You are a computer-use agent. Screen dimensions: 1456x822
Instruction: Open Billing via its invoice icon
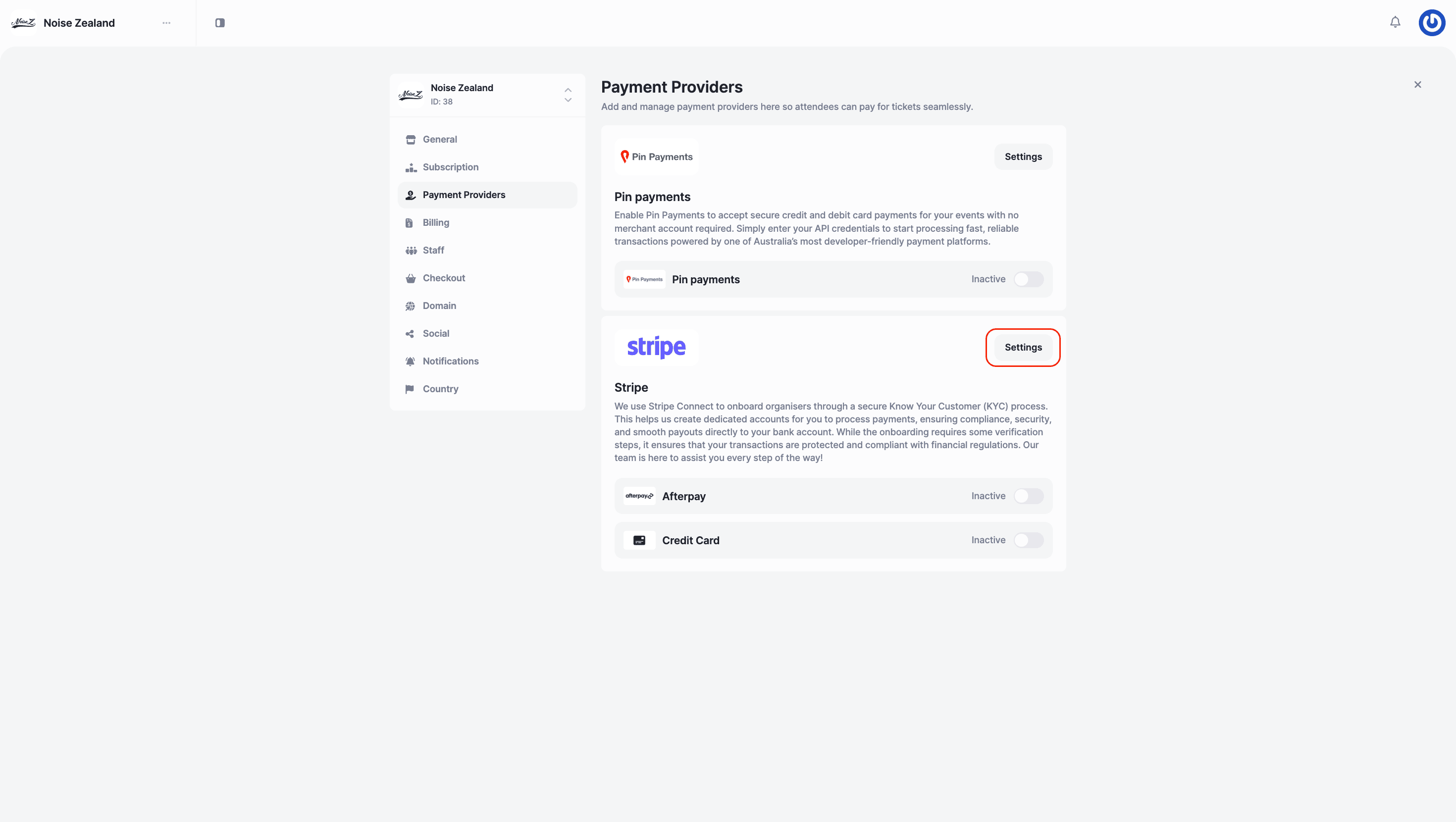tap(410, 223)
